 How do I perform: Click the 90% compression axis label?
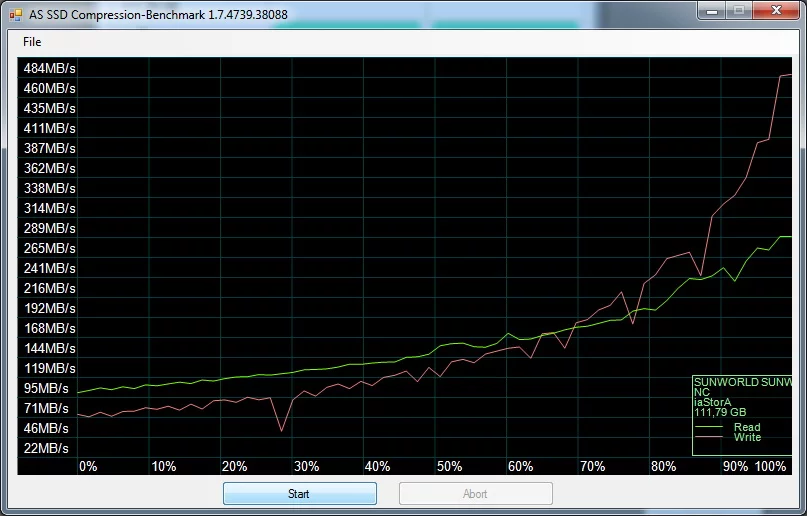coord(735,467)
